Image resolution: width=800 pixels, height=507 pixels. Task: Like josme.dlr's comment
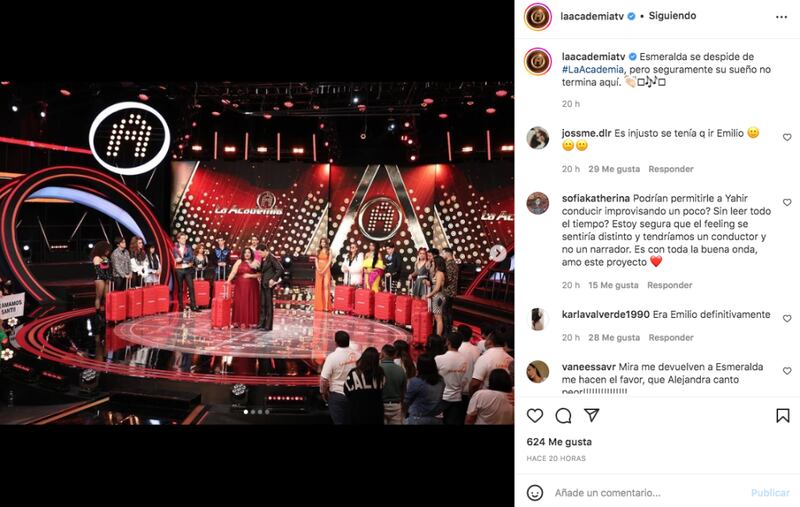point(787,137)
